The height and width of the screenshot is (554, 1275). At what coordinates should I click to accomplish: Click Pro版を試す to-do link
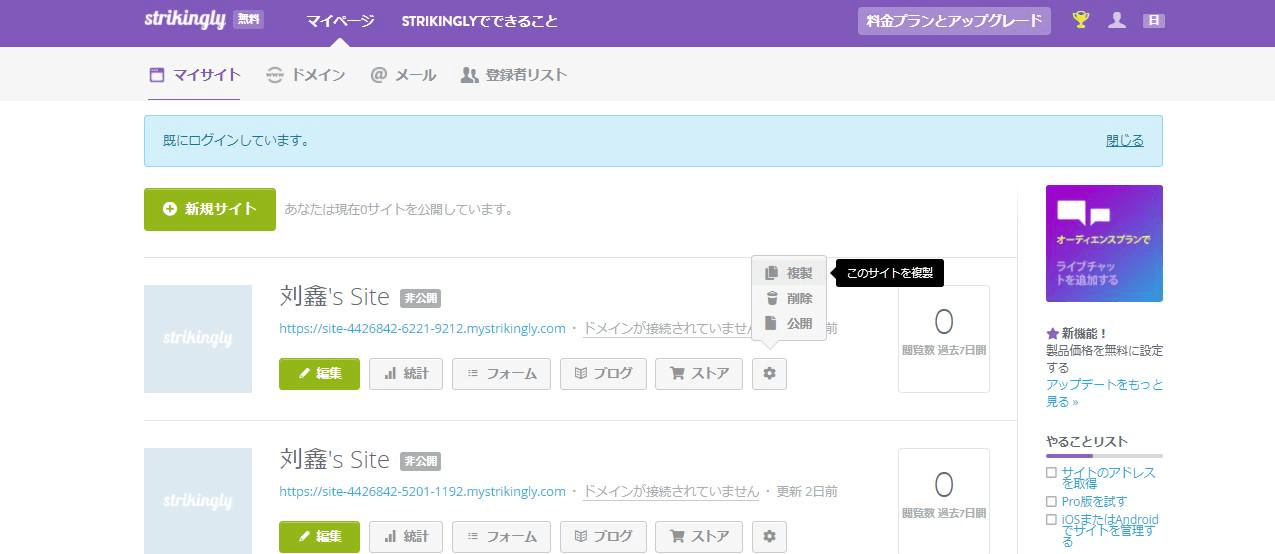click(1094, 501)
